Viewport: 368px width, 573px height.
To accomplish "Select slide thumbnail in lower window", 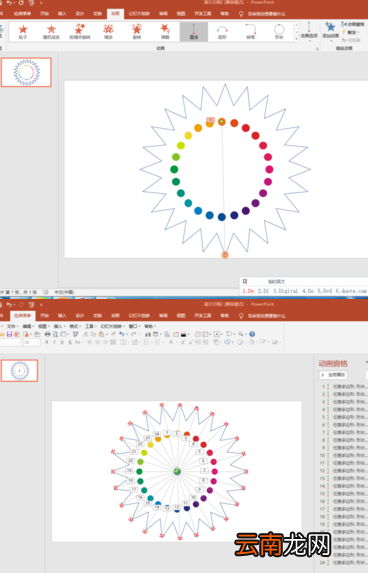I will click(19, 371).
